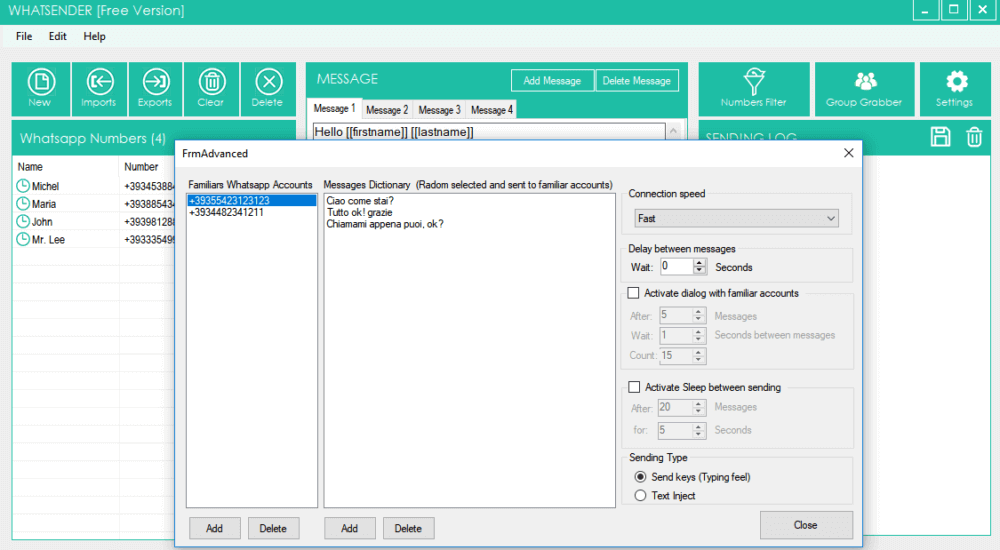Open the Imports tool
The width and height of the screenshot is (1000, 550).
[99, 89]
